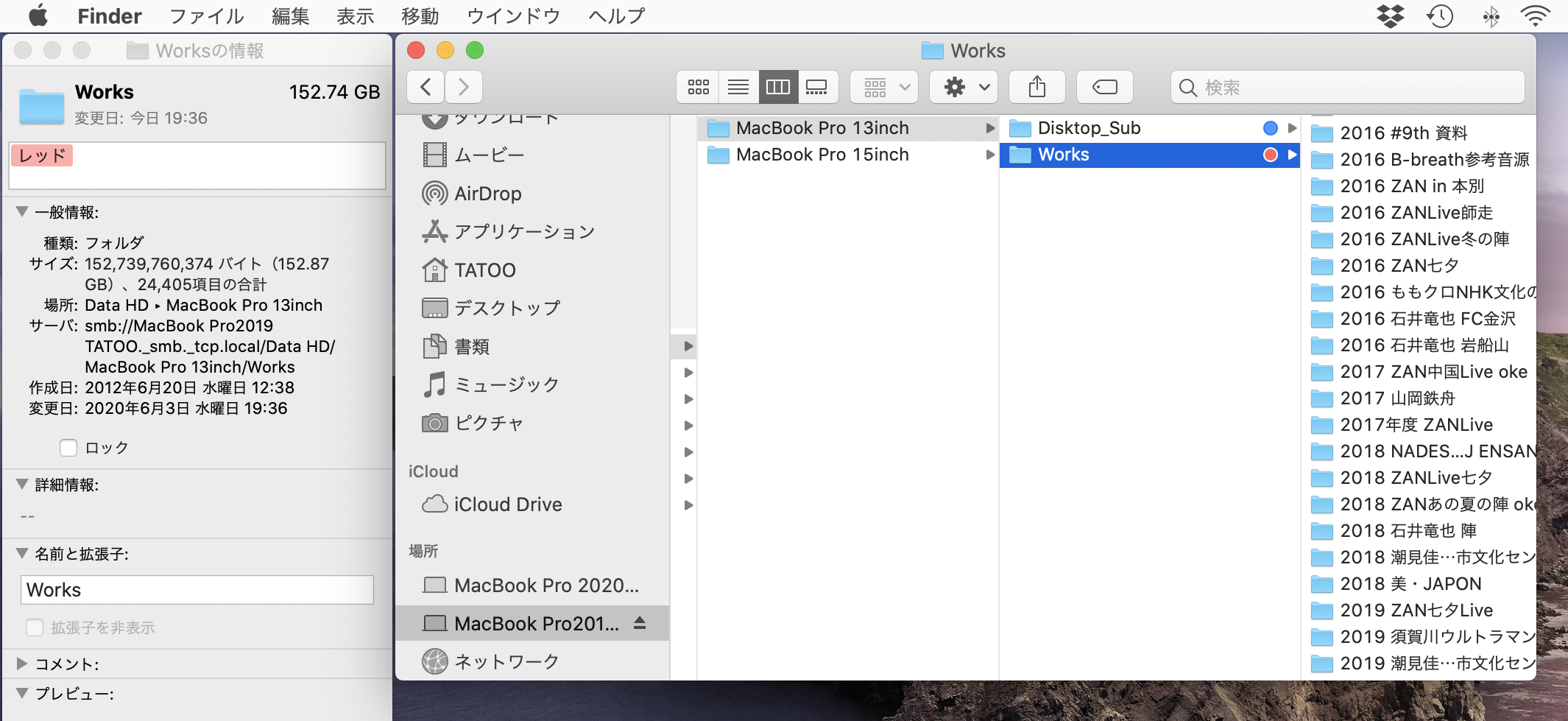The image size is (1568, 721).
Task: Click the Bluetooth menu bar icon
Action: (x=1491, y=15)
